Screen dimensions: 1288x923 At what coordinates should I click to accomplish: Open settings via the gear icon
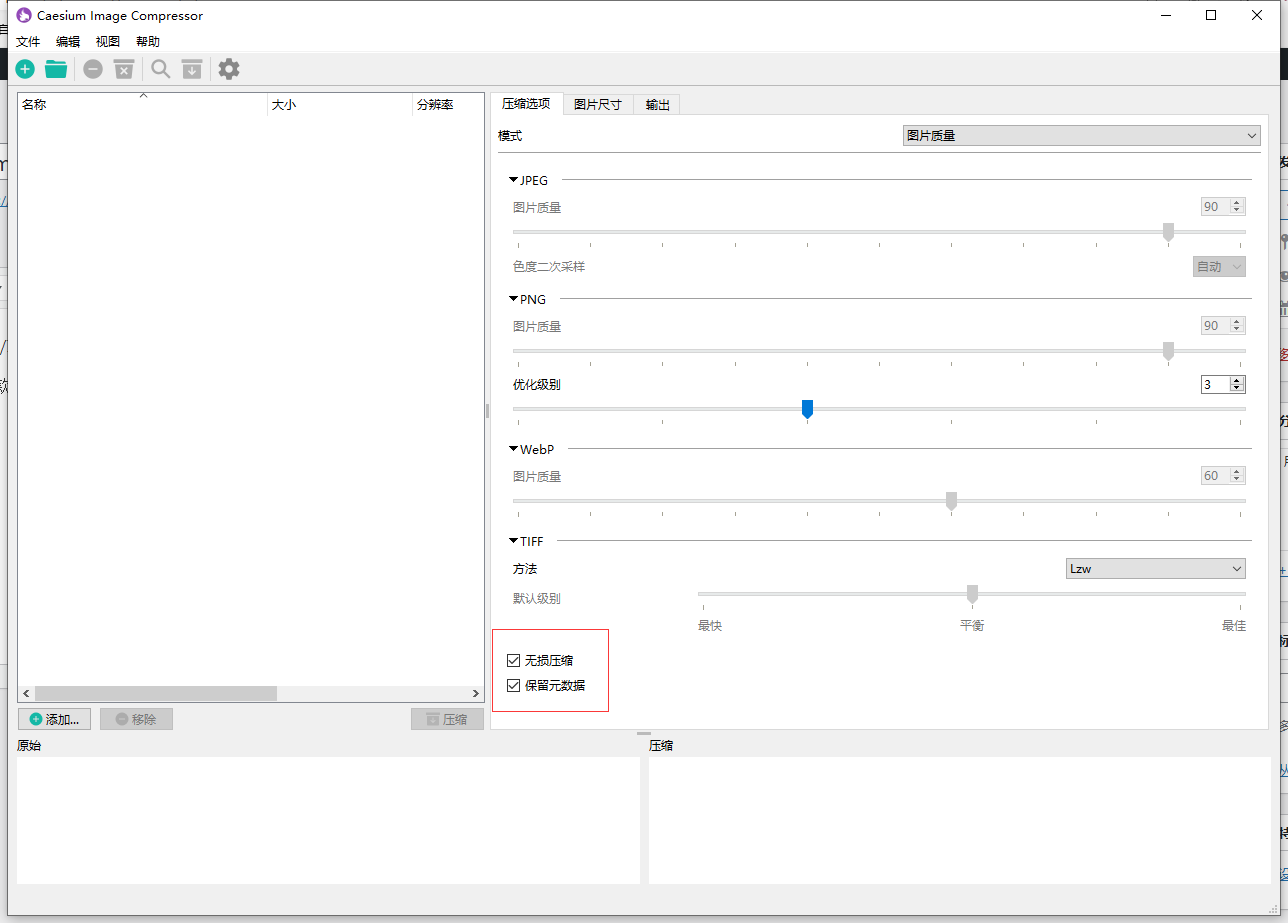(x=229, y=69)
